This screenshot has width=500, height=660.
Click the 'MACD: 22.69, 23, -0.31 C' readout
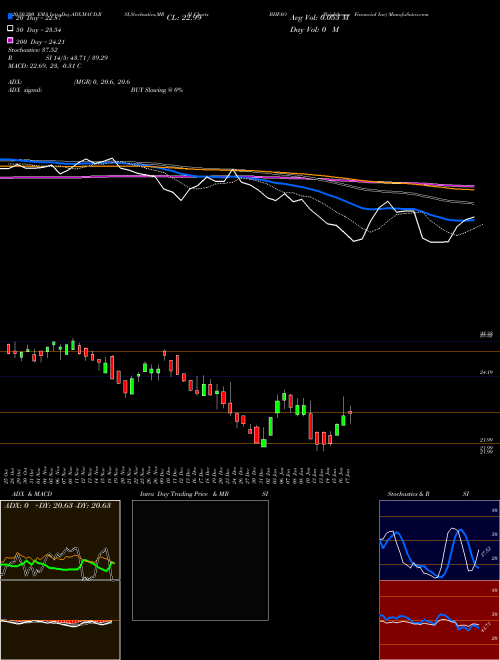[45, 66]
